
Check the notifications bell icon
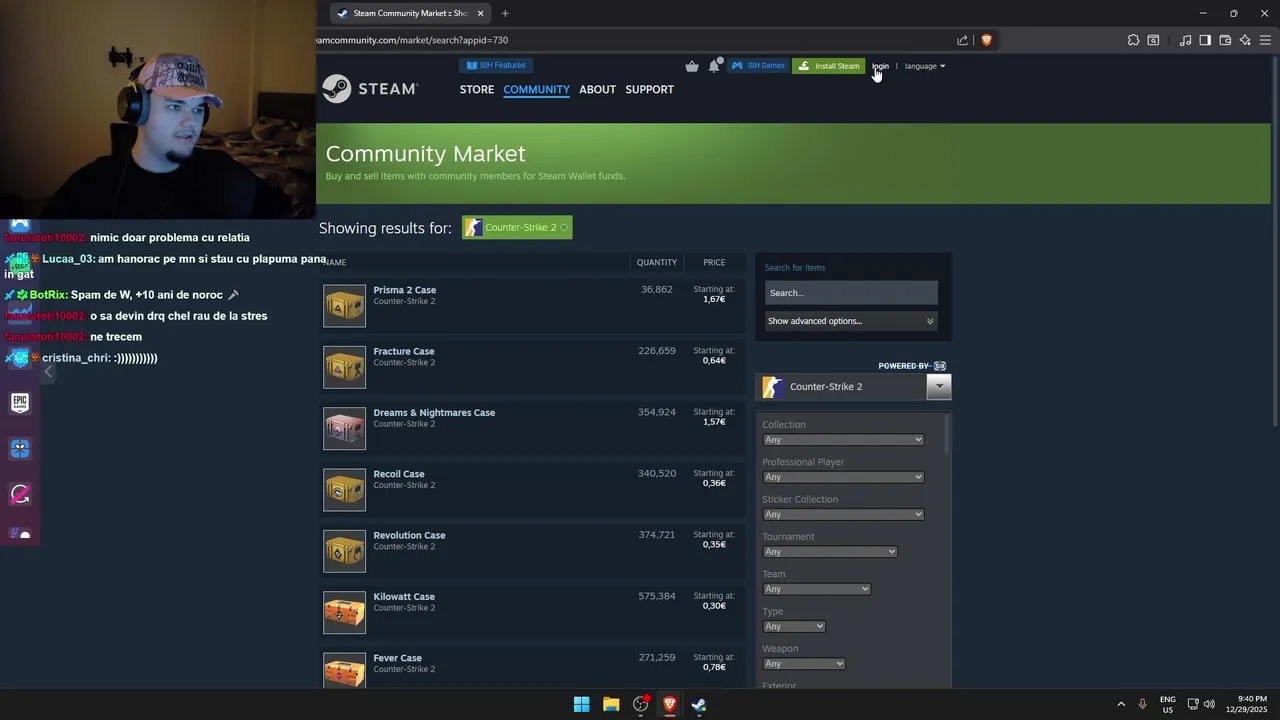click(715, 66)
